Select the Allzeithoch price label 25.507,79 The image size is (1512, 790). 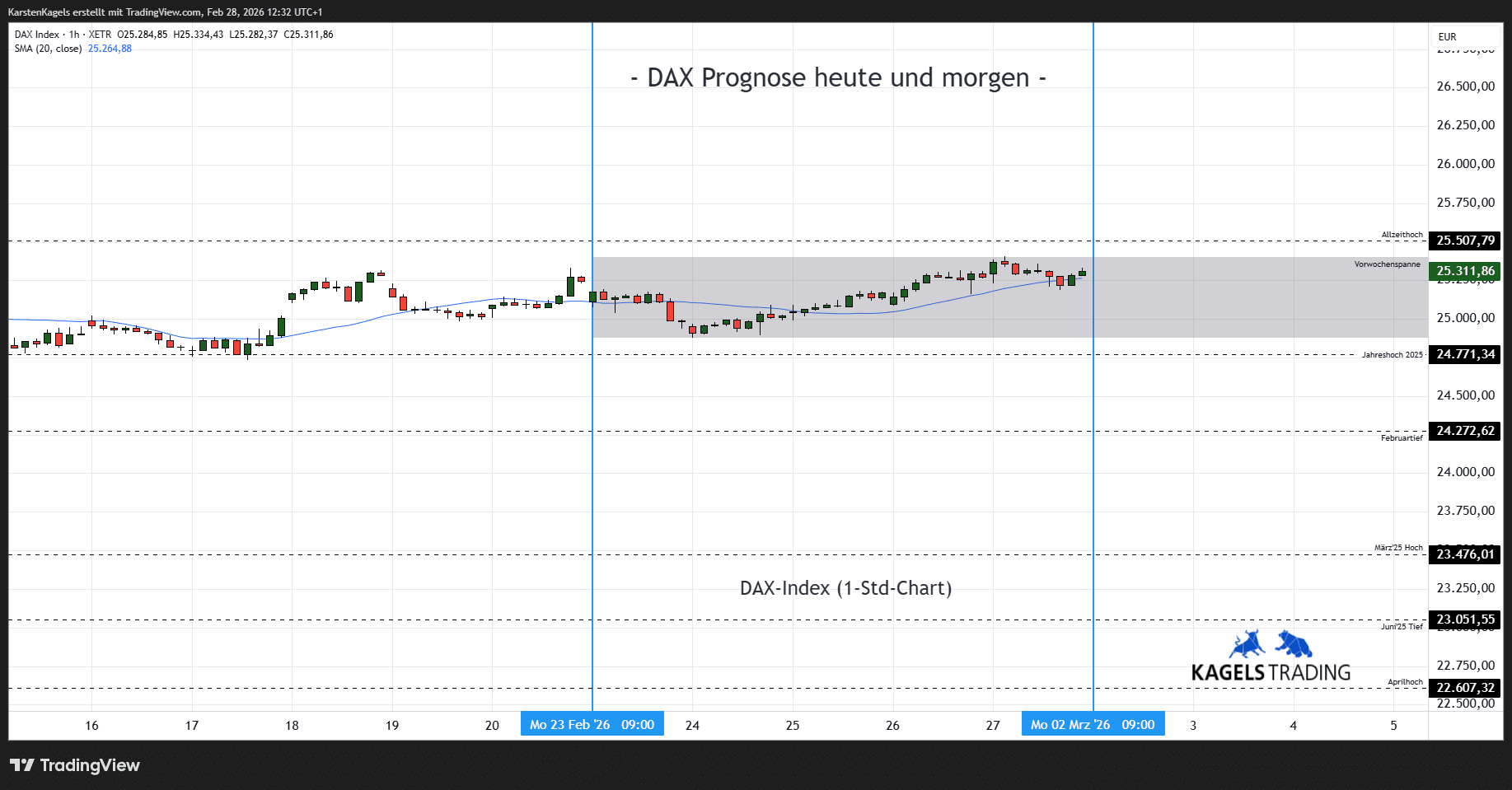(1464, 241)
